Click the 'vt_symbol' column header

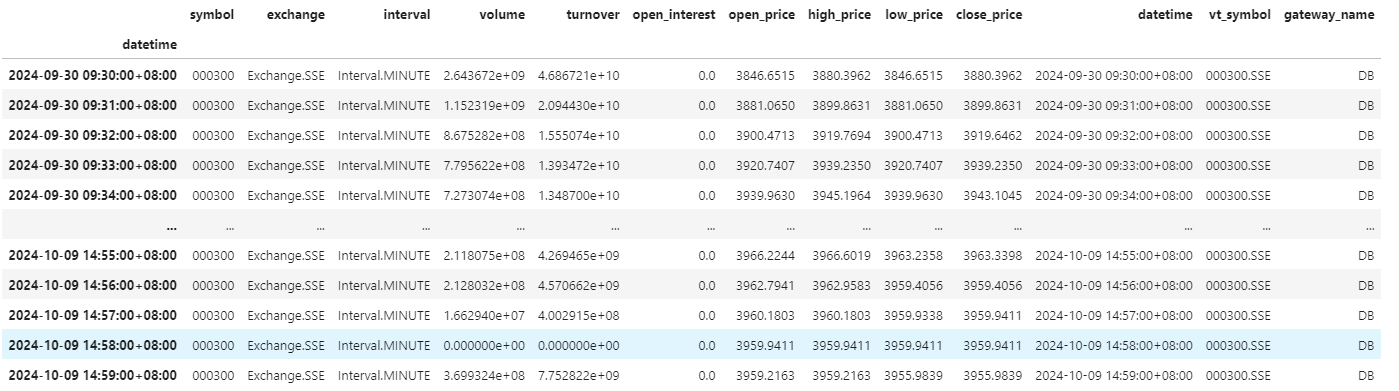(x=1239, y=16)
